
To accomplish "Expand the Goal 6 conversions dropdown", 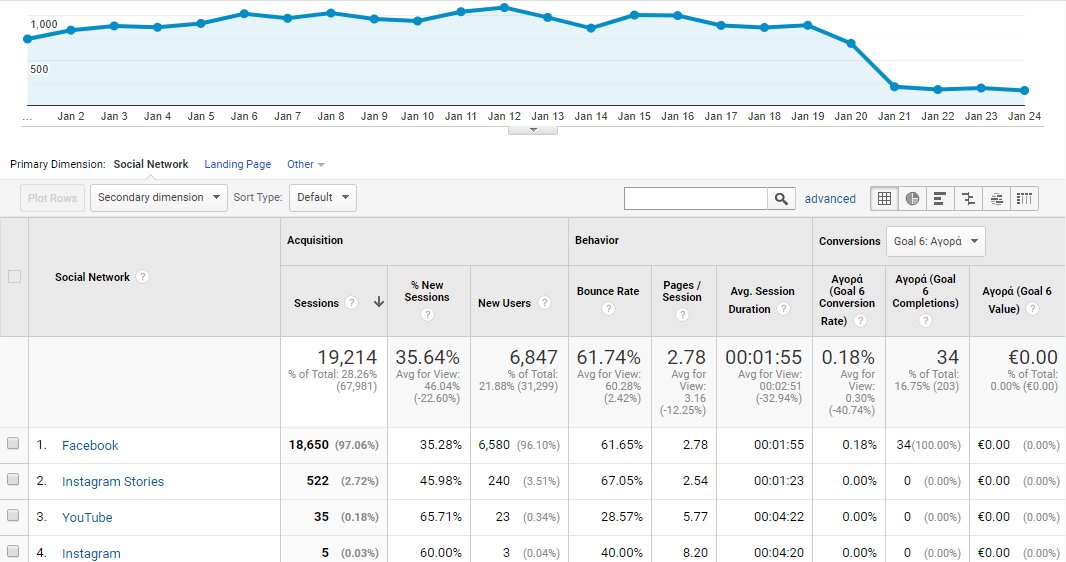I will (935, 241).
